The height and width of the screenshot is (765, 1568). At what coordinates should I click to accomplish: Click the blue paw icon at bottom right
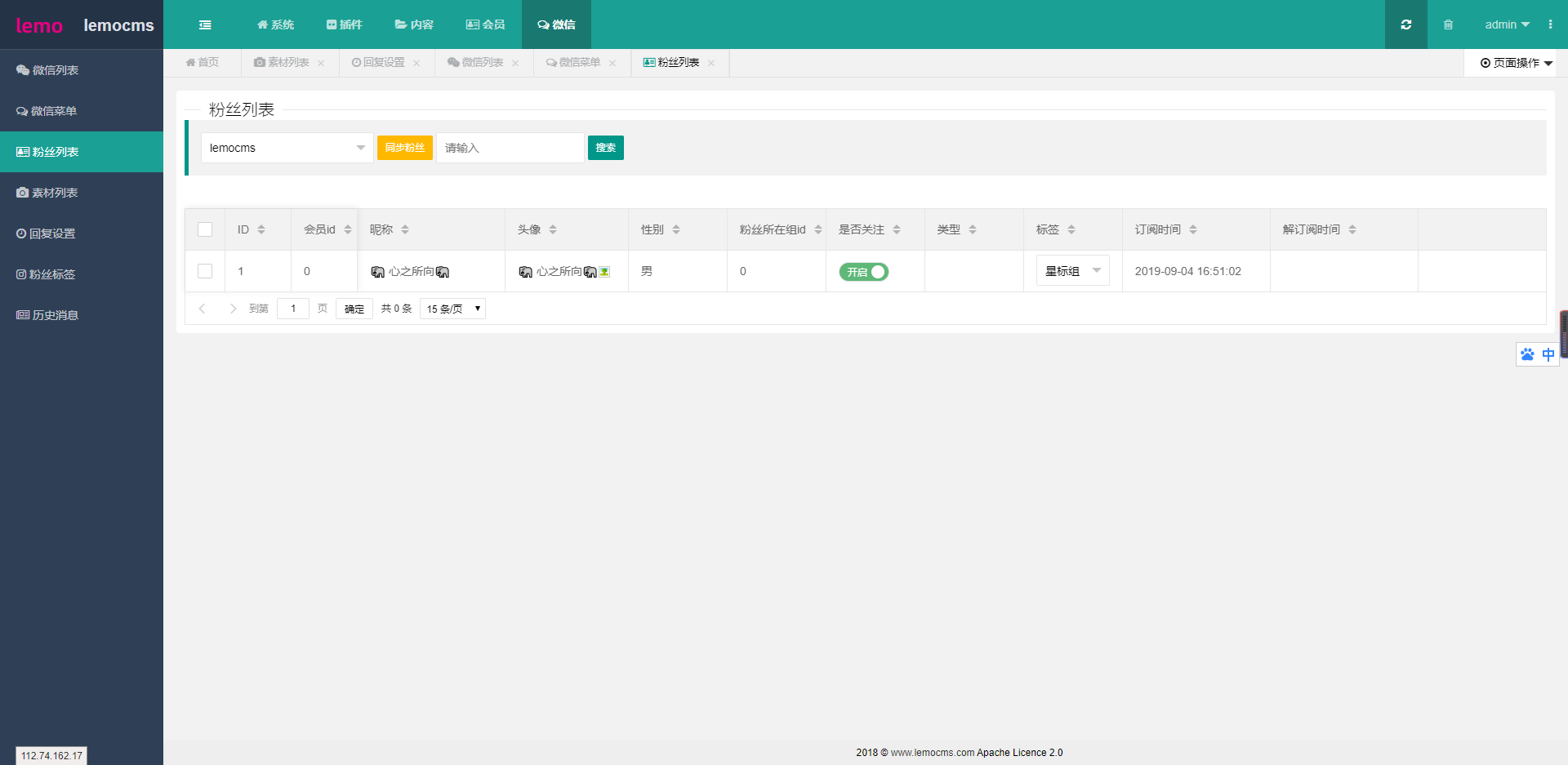click(x=1527, y=354)
